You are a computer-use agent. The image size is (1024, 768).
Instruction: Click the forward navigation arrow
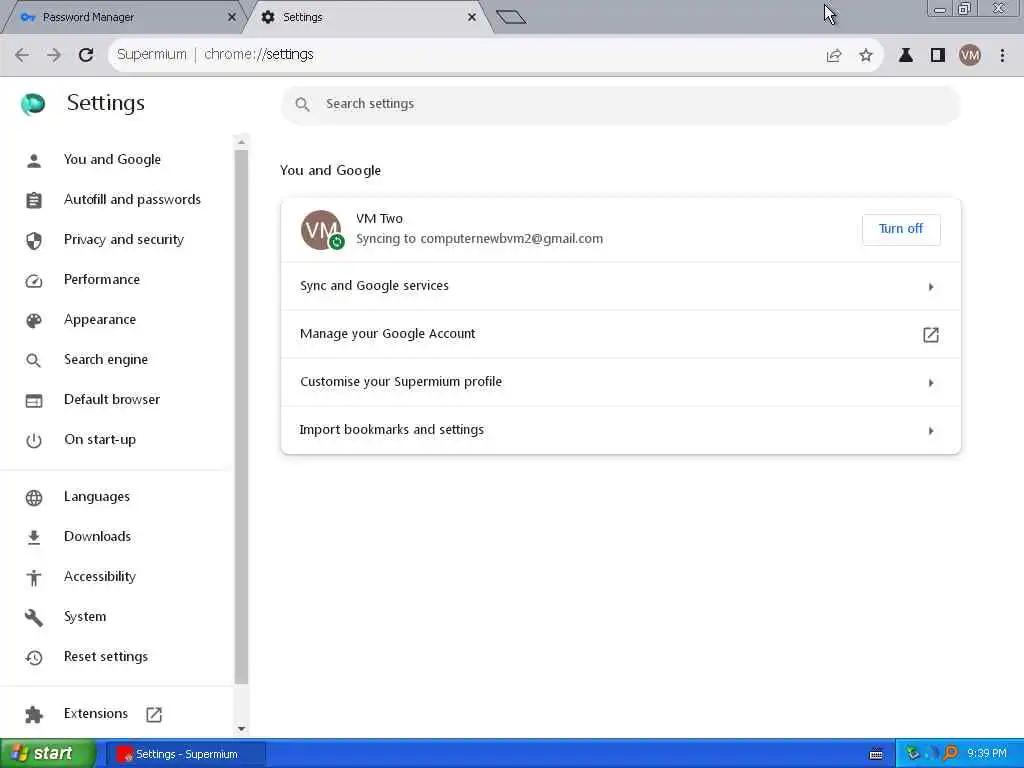(x=54, y=55)
